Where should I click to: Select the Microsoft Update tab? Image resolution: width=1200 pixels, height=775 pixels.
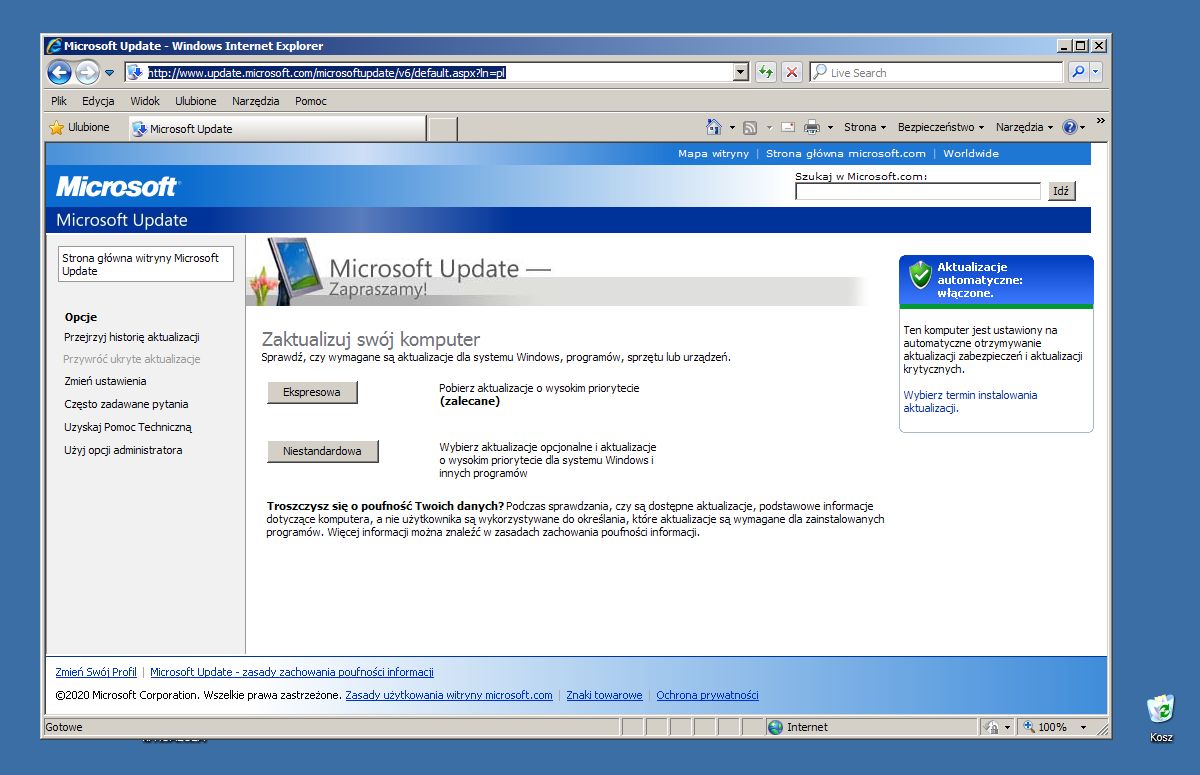click(277, 128)
